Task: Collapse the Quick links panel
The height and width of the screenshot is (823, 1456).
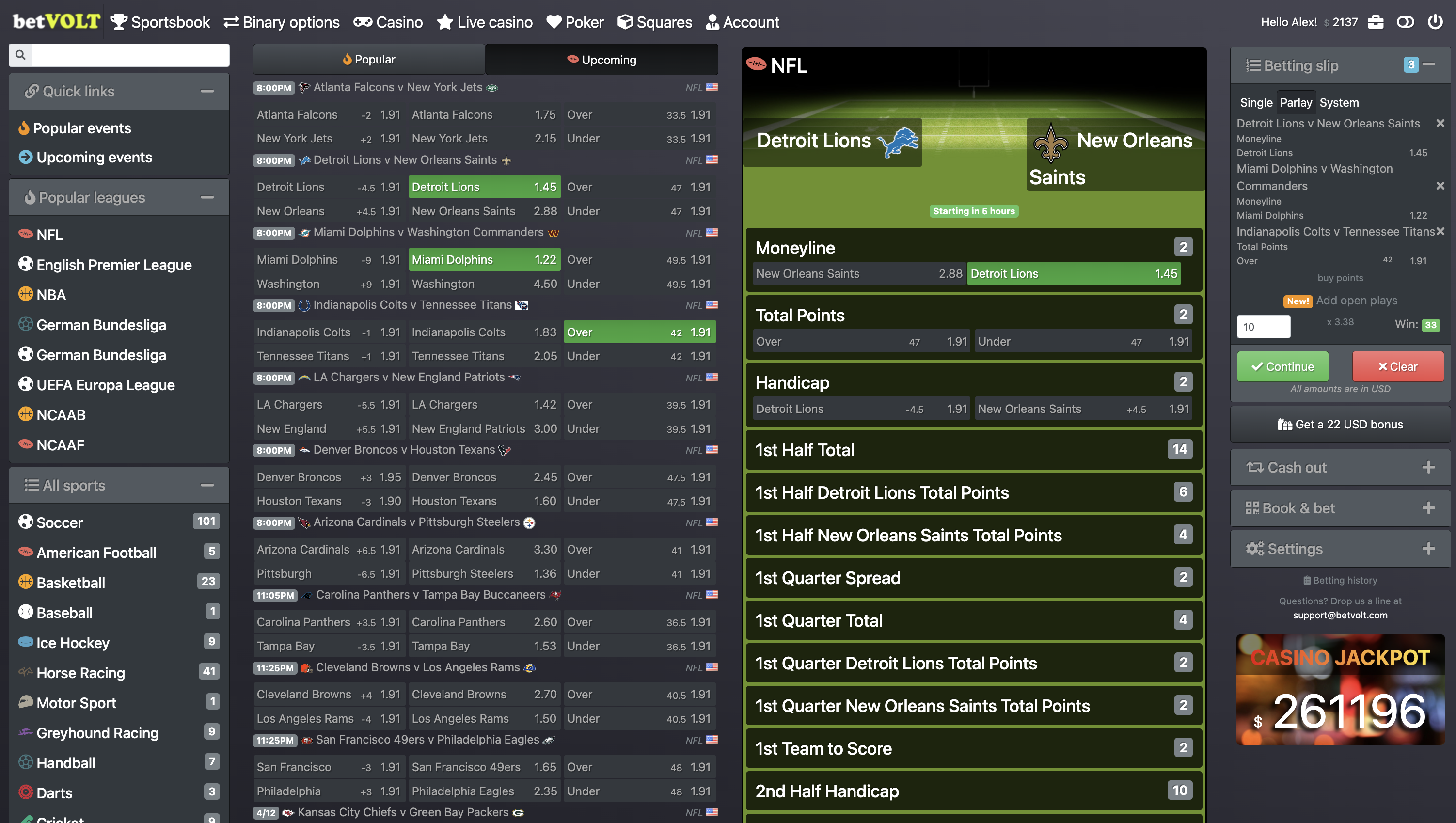Action: coord(207,91)
